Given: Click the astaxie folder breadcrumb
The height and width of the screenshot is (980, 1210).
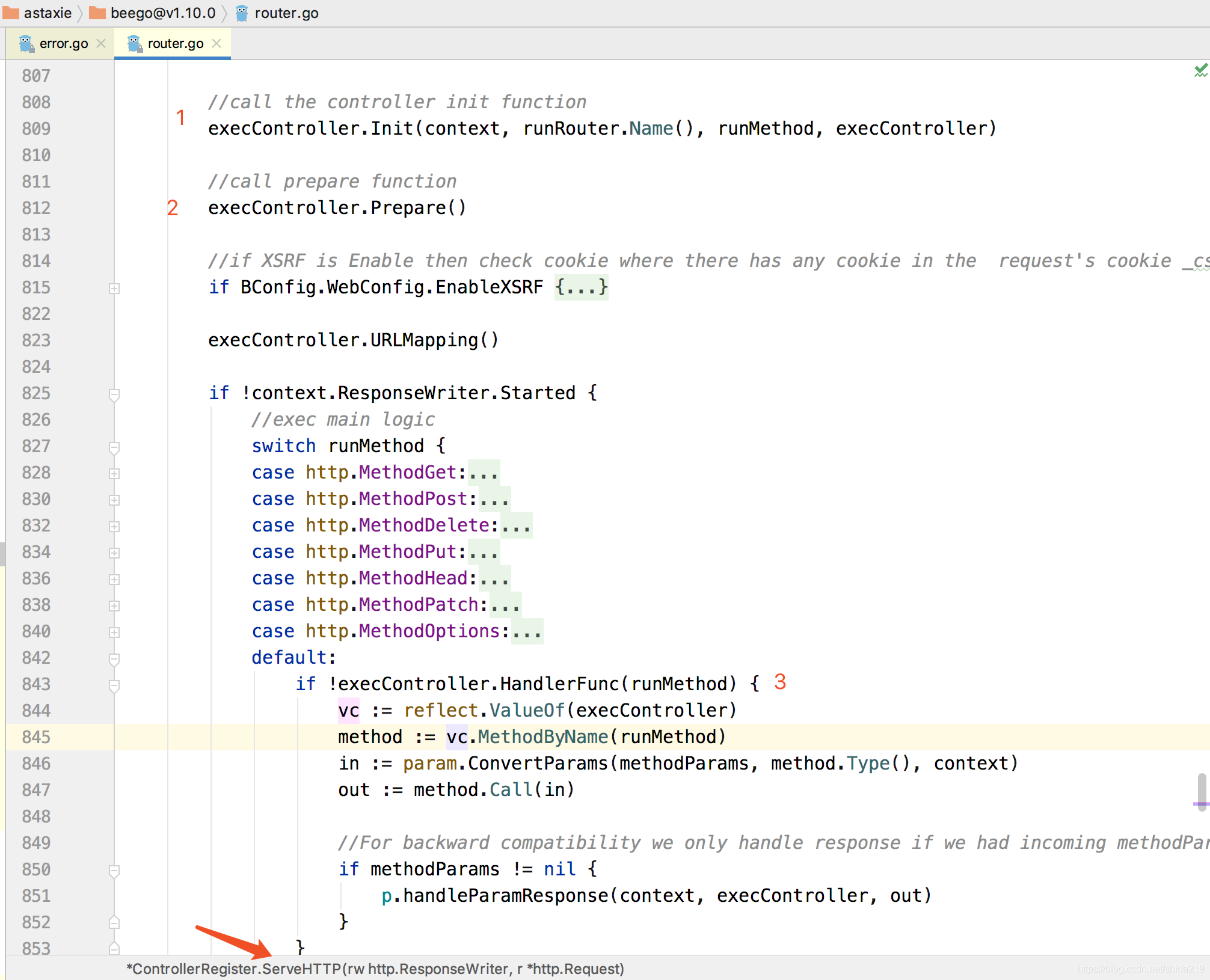Looking at the screenshot, I should coord(38,13).
